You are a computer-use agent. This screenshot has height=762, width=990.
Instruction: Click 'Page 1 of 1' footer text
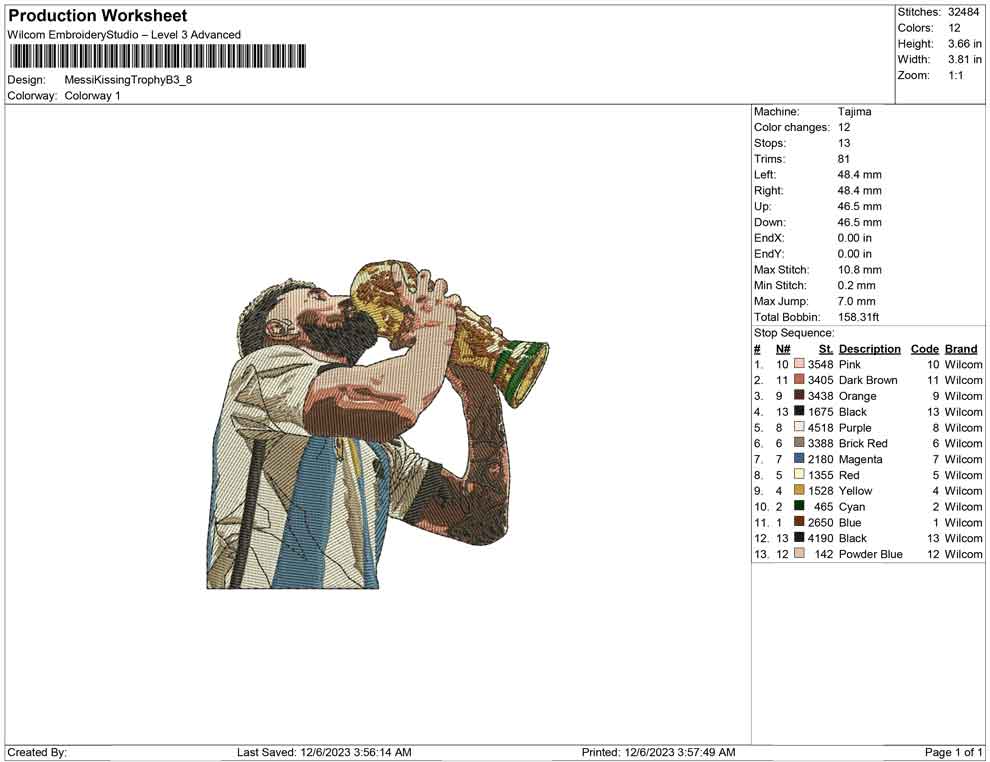click(953, 752)
